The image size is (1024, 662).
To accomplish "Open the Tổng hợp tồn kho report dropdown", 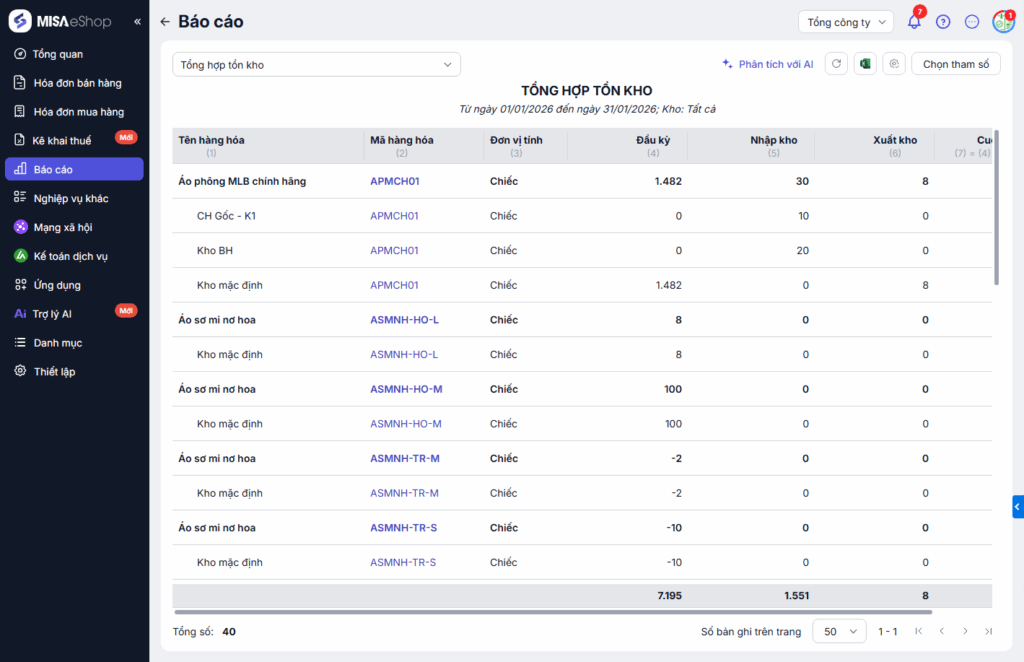I will pyautogui.click(x=316, y=65).
